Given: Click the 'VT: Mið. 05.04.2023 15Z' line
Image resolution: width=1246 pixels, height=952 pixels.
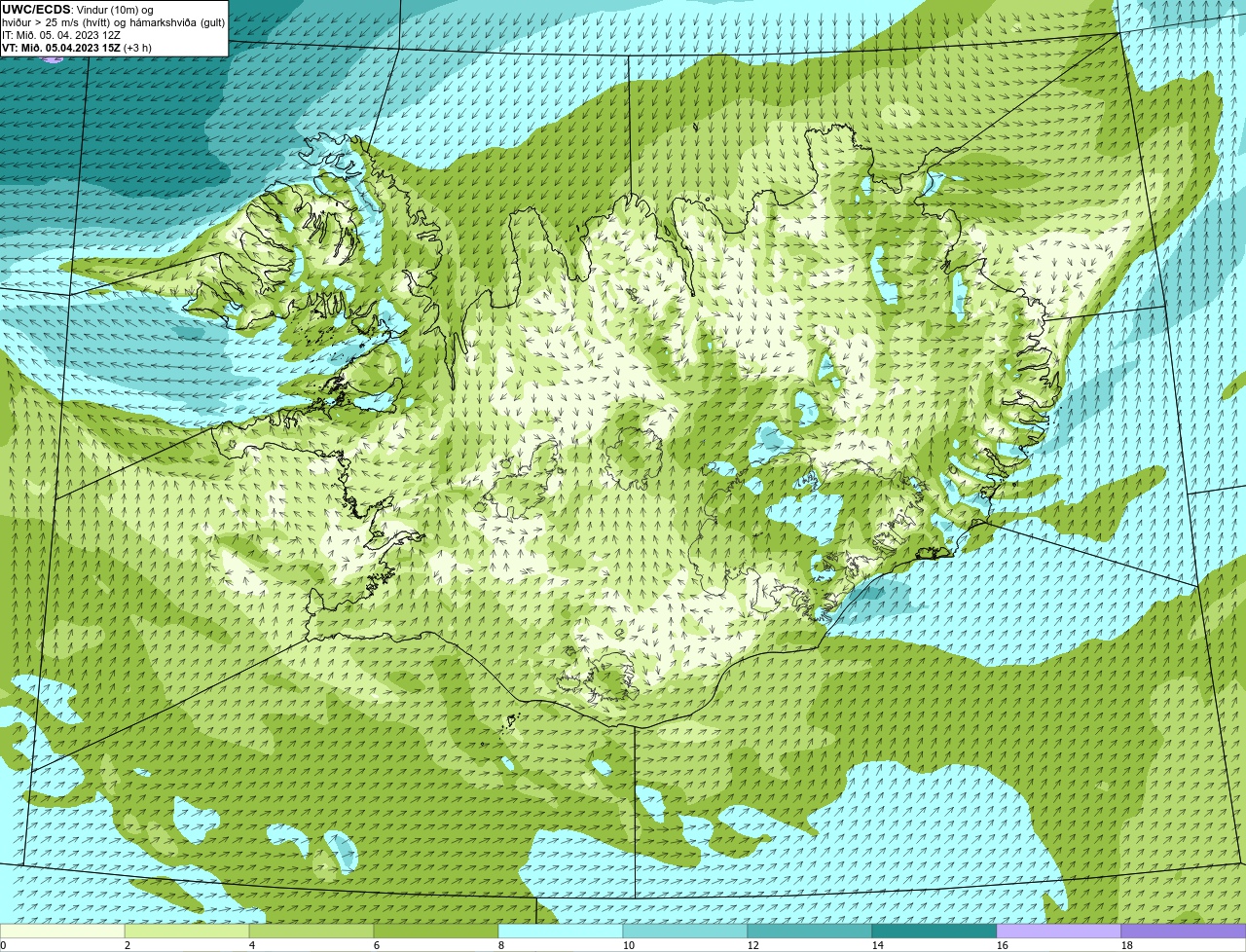Looking at the screenshot, I should [x=60, y=48].
